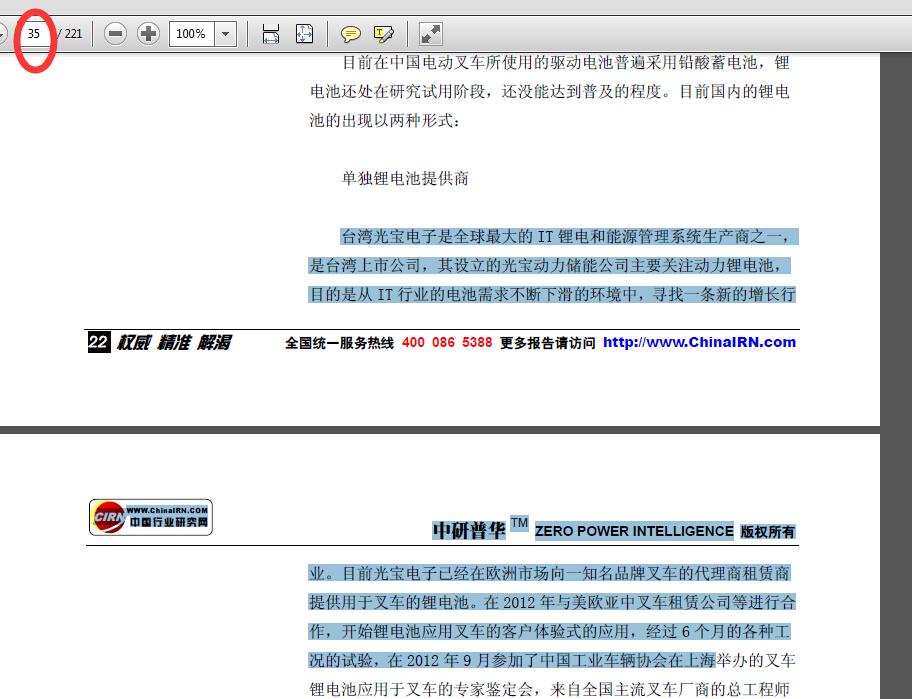This screenshot has height=699, width=912.
Task: Click the Fit Page icon
Action: point(304,33)
